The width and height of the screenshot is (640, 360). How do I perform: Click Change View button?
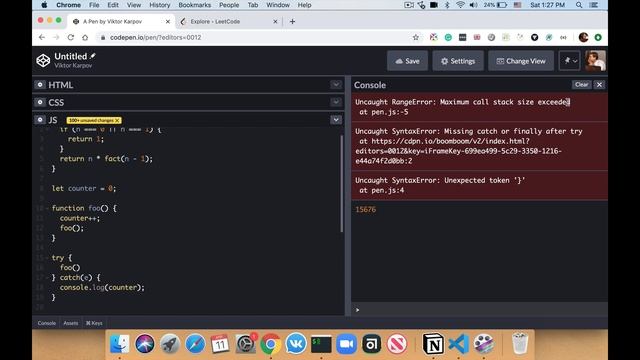tap(521, 61)
